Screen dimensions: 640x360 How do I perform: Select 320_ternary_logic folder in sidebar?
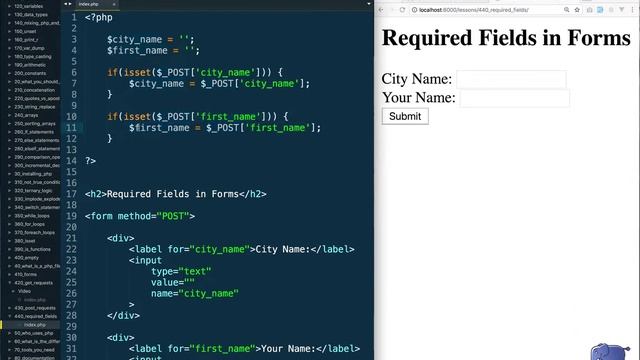click(x=33, y=191)
